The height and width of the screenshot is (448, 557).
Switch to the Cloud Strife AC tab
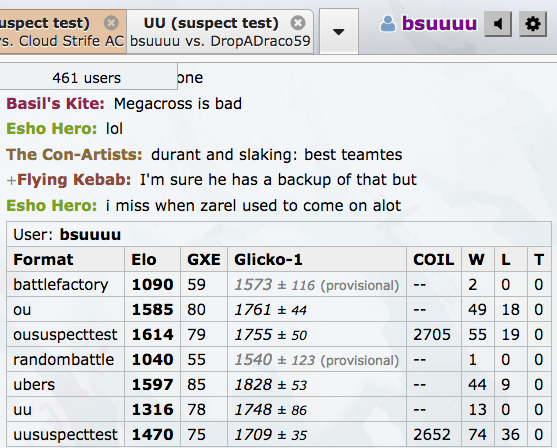[x=63, y=32]
